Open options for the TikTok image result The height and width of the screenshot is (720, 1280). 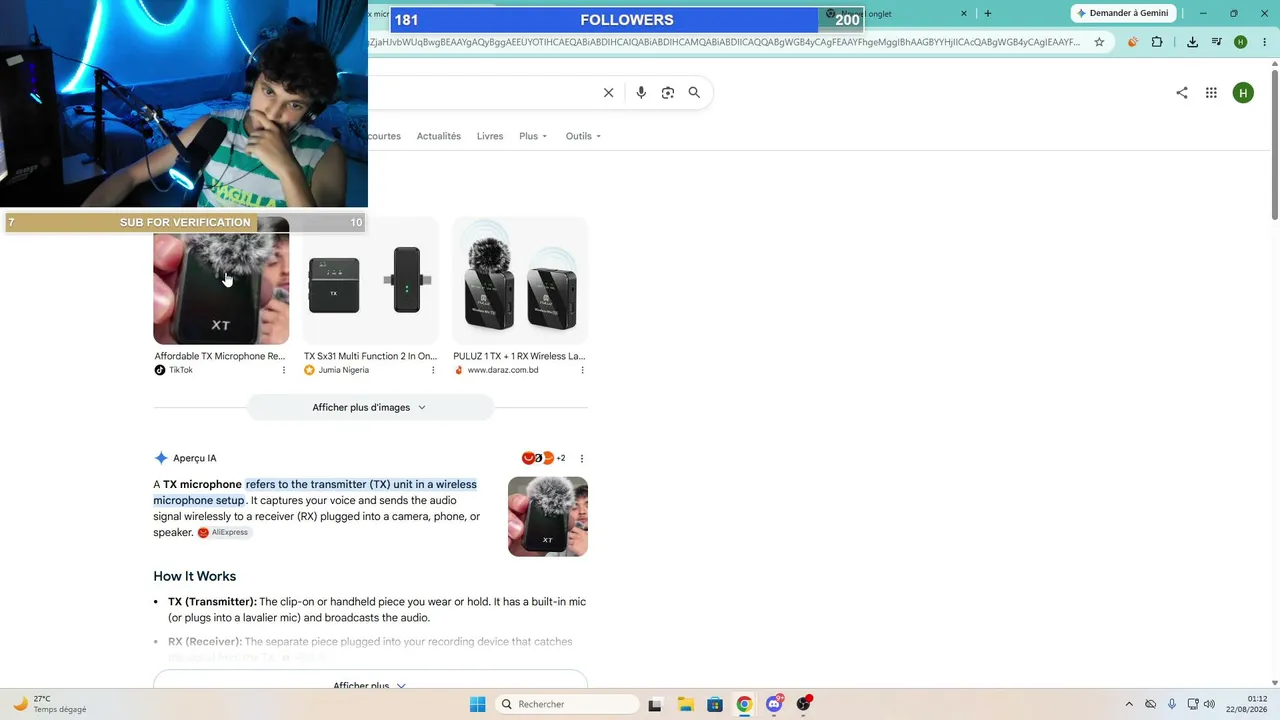283,370
